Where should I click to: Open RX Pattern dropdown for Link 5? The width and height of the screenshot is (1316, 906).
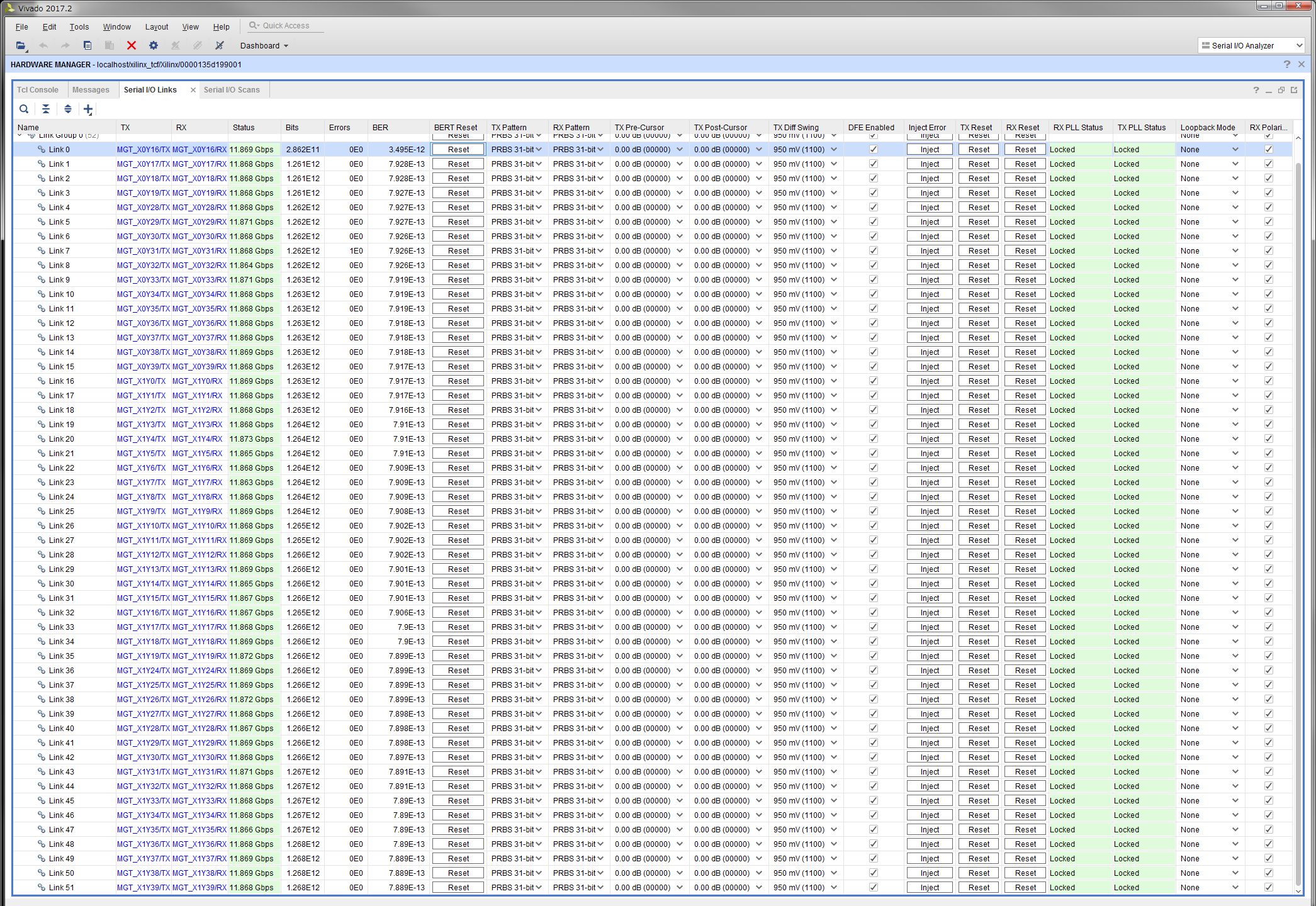click(600, 222)
